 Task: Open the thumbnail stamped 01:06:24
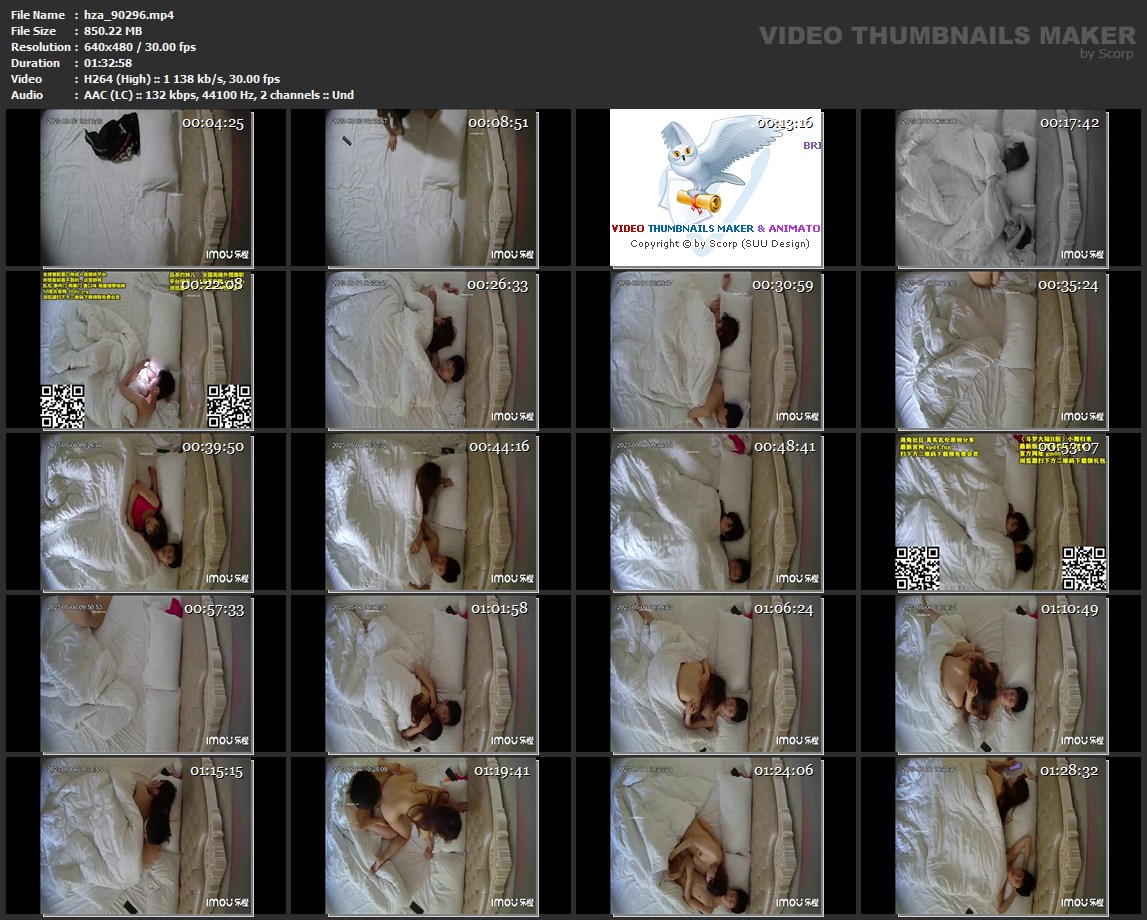tap(715, 674)
